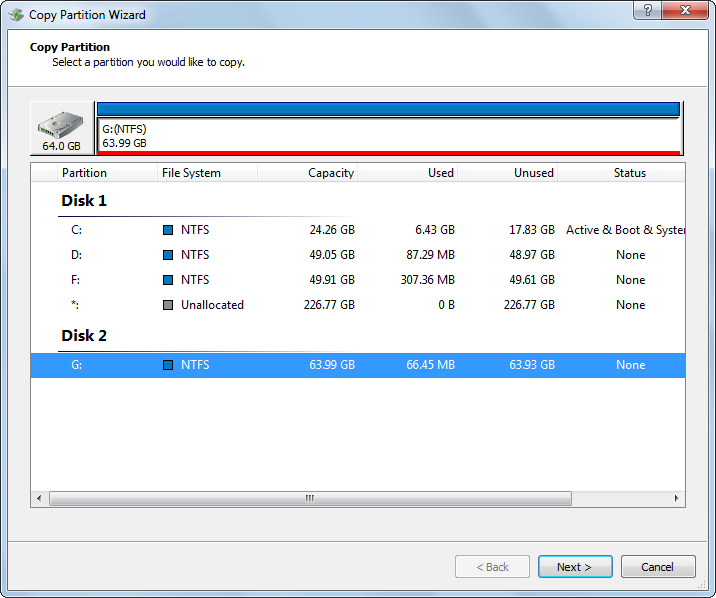The width and height of the screenshot is (716, 598).
Task: Sort by the Status column header
Action: click(x=621, y=173)
